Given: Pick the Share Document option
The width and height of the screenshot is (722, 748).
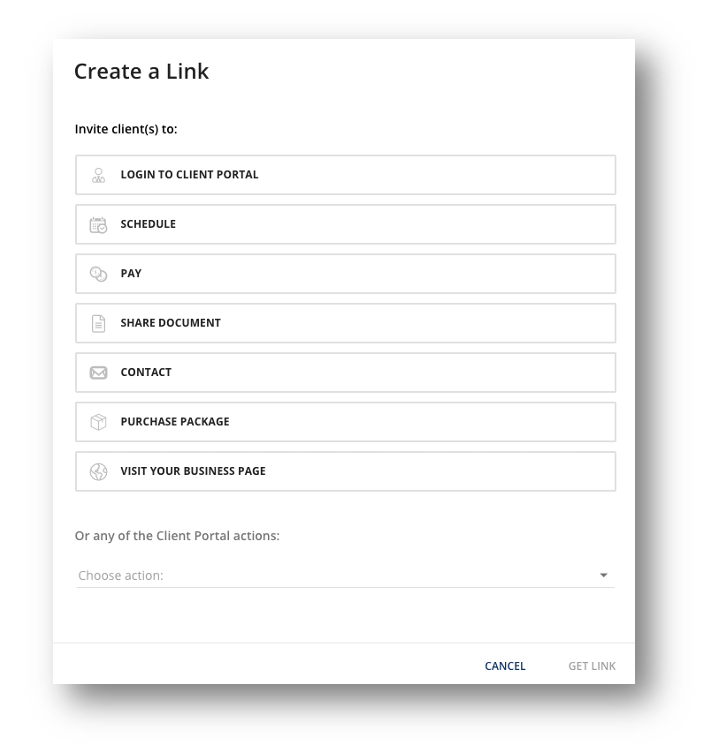Looking at the screenshot, I should [x=345, y=323].
